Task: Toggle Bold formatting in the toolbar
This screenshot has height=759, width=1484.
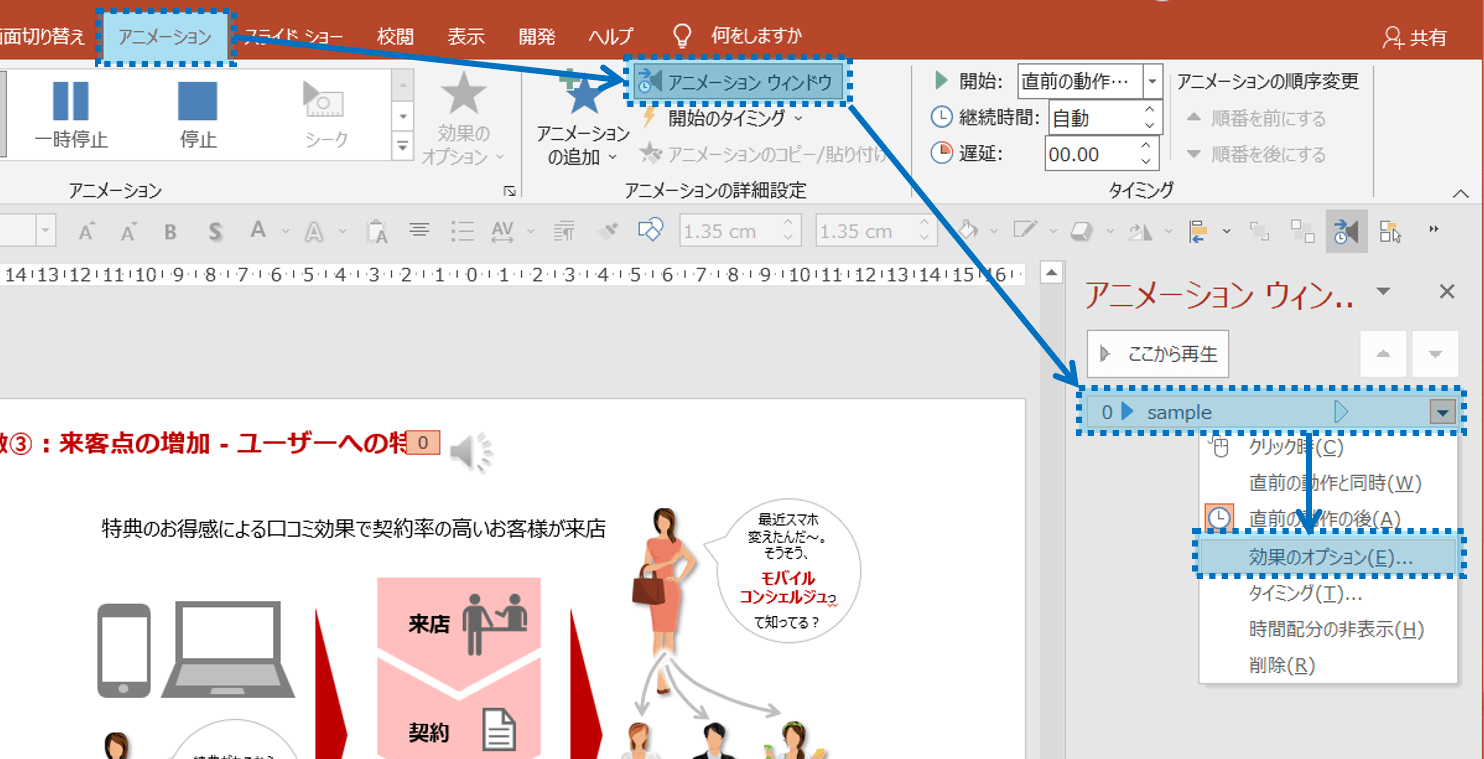Action: tap(170, 232)
